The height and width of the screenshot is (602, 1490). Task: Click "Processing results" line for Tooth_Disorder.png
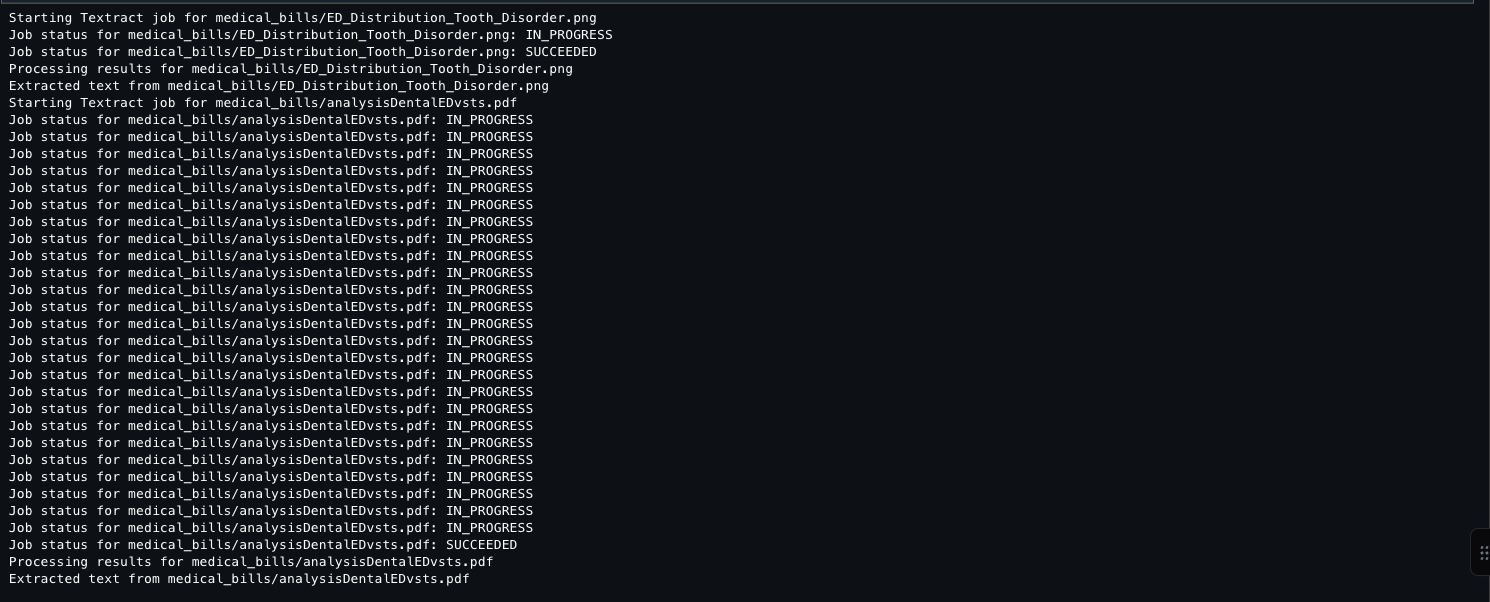pyautogui.click(x=290, y=69)
